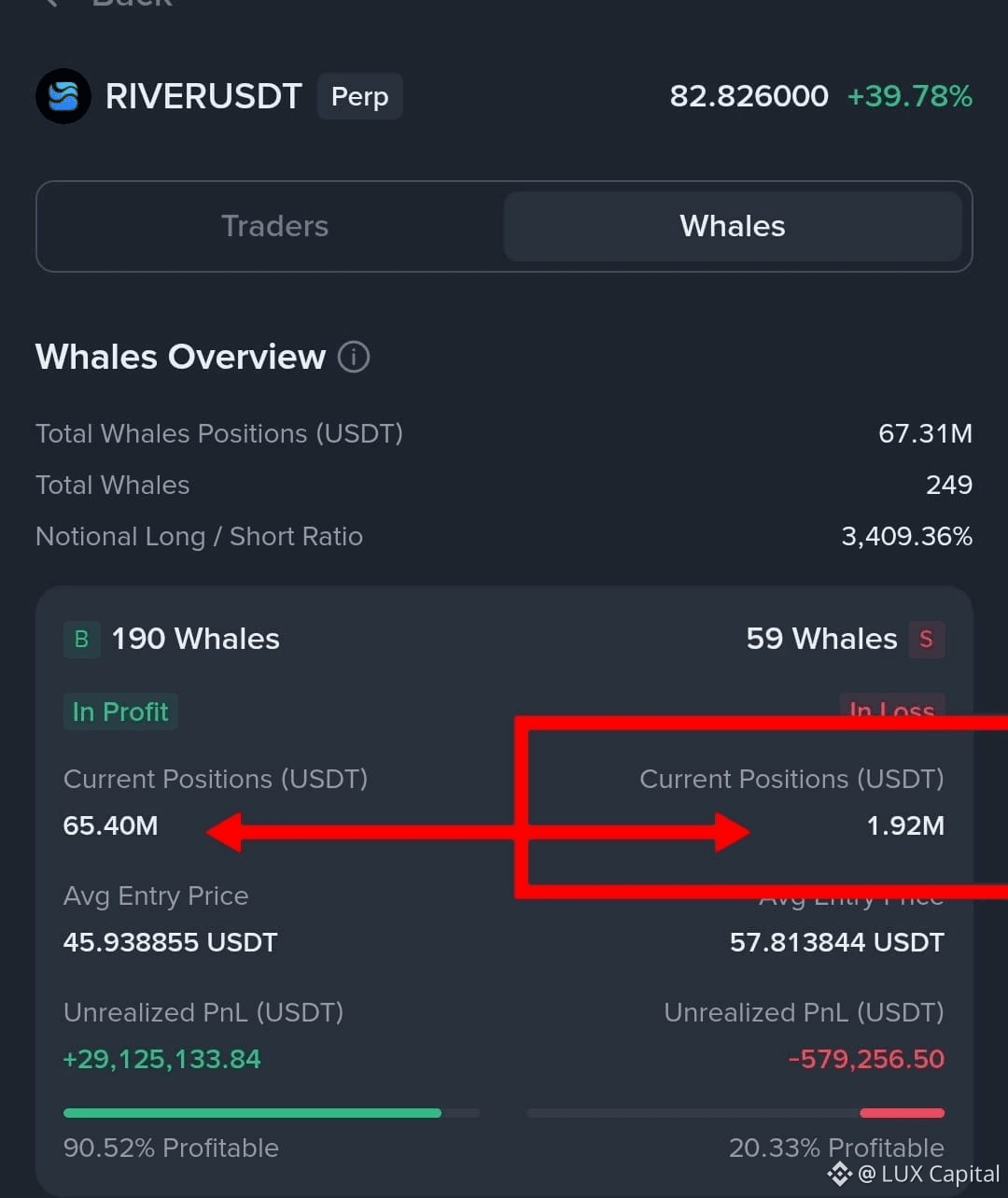Click the Perp contract badge
The height and width of the screenshot is (1198, 1008).
pos(359,95)
